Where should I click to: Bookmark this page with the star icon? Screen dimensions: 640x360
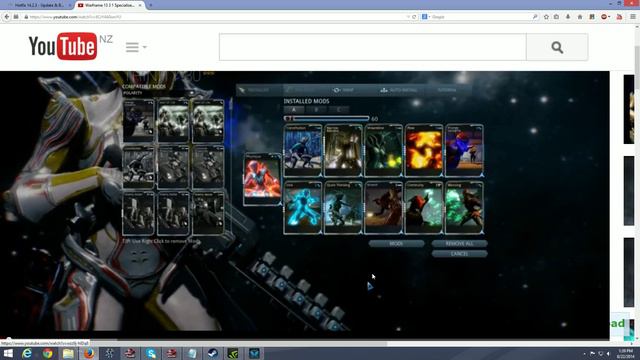coord(546,17)
